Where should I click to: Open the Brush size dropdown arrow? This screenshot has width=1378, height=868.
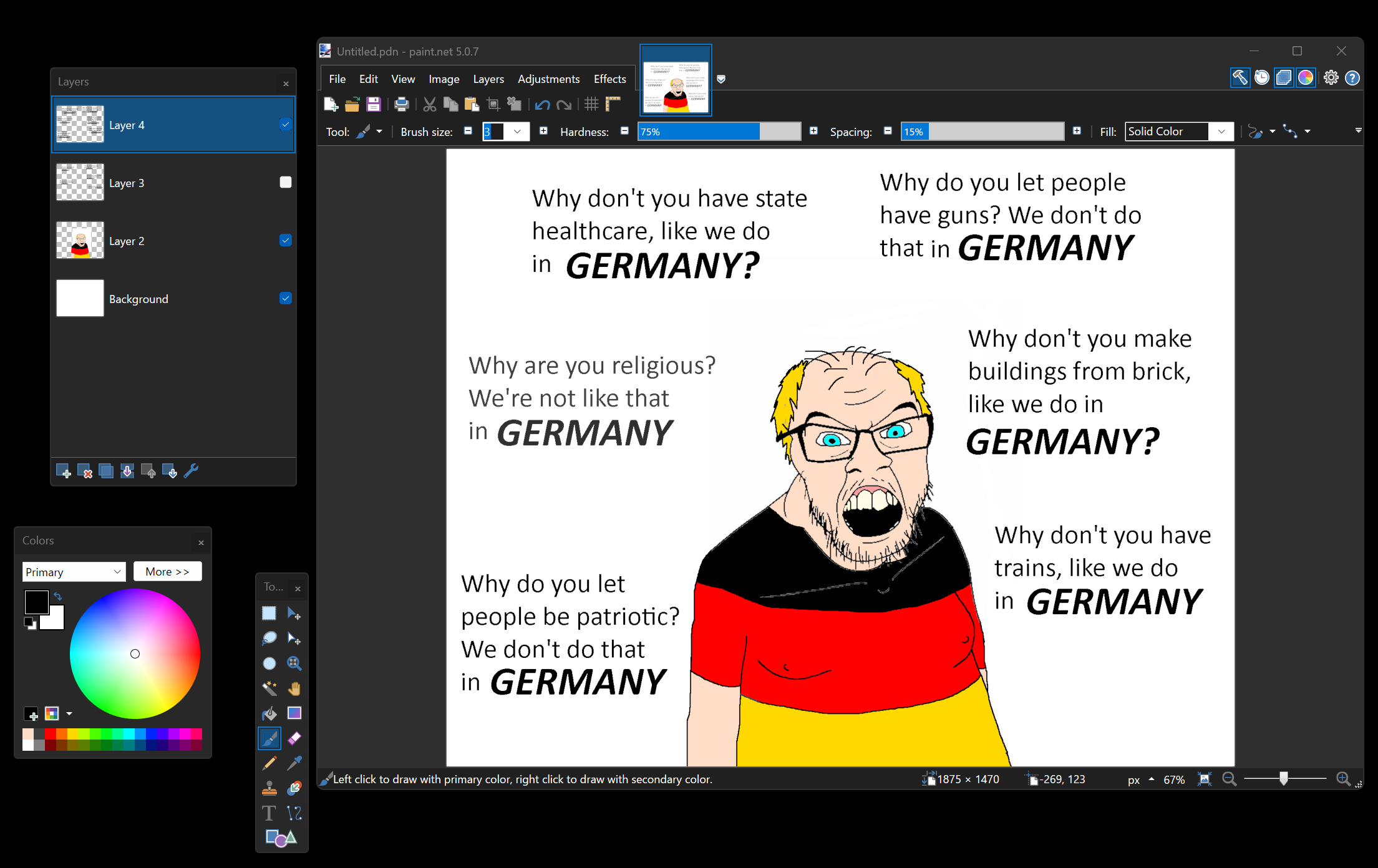[x=517, y=132]
